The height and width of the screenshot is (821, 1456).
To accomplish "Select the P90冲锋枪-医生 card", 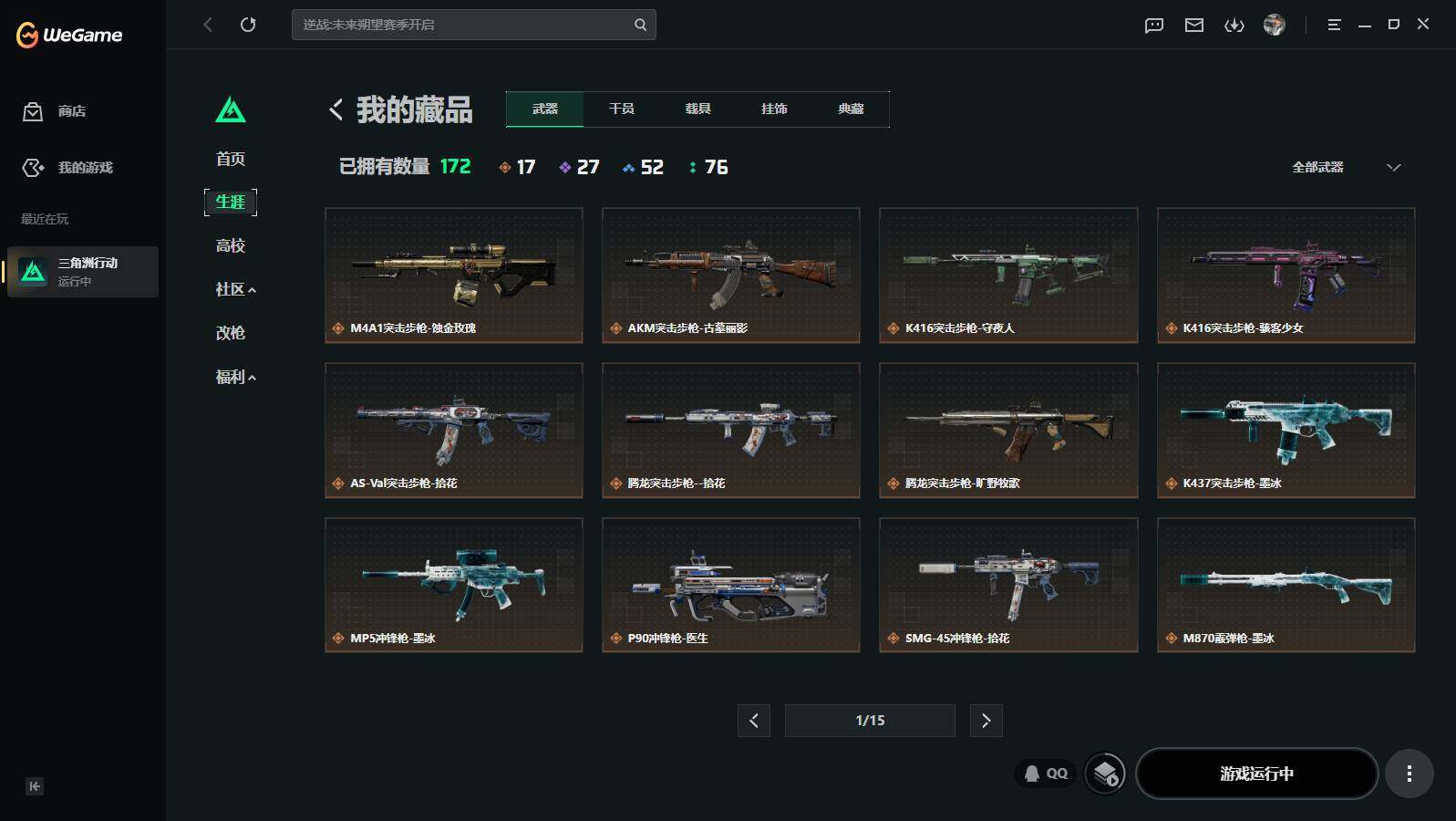I will click(x=731, y=586).
